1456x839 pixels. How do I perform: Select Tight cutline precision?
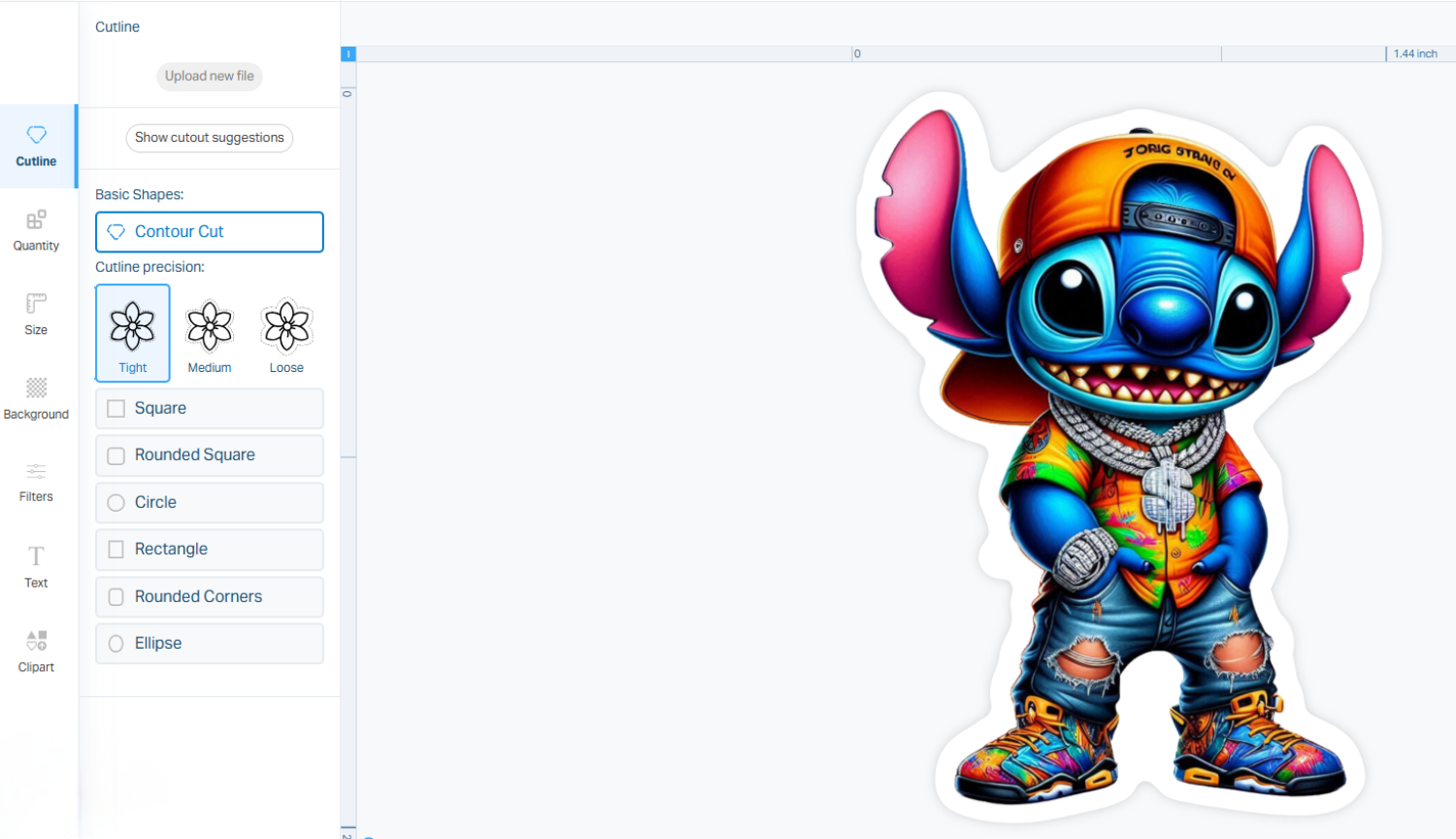pos(133,333)
